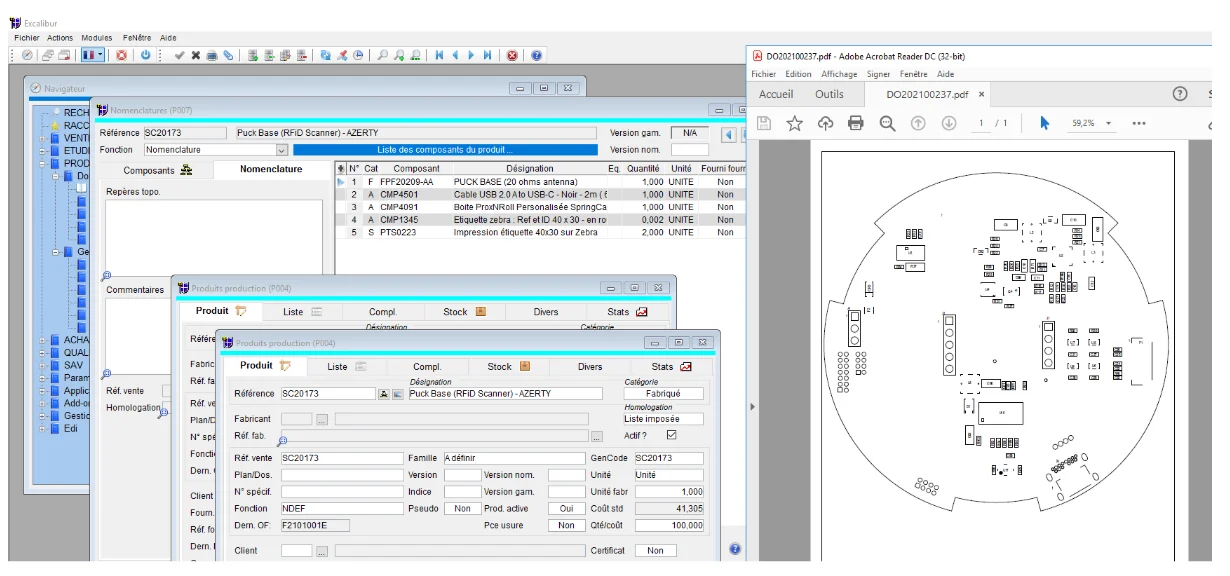Switch to the Stock tab in front Produits window
The width and height of the screenshot is (1230, 576).
coord(507,366)
